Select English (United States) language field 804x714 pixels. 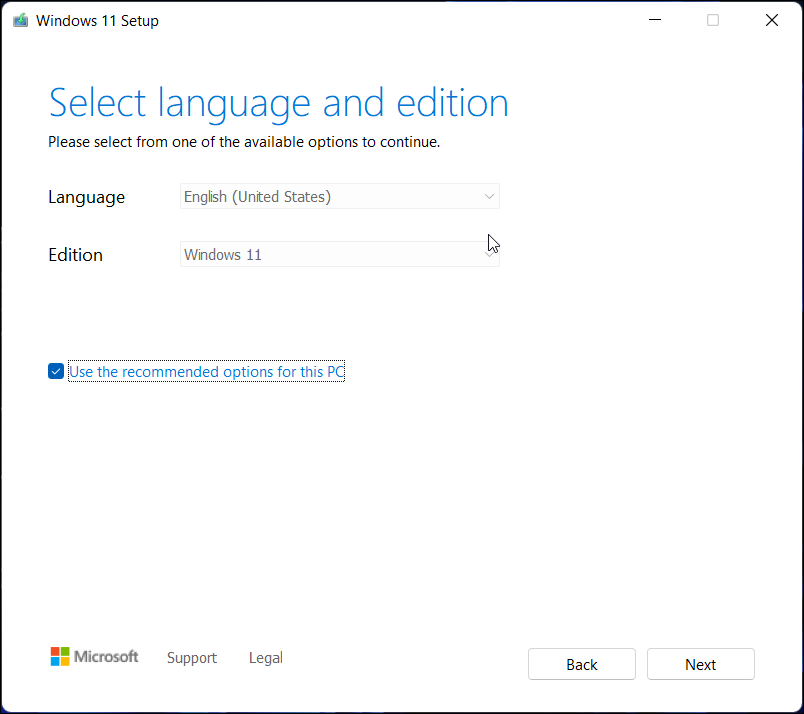[x=340, y=196]
